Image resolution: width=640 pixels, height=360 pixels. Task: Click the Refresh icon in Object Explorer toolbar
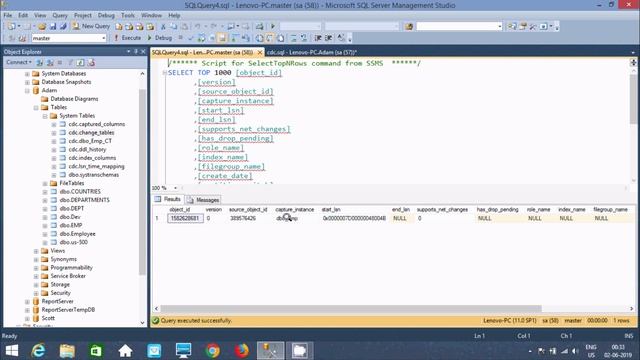pos(80,62)
